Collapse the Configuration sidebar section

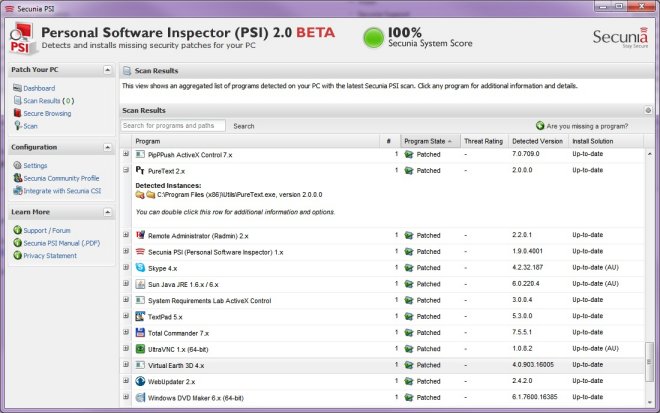tap(107, 147)
